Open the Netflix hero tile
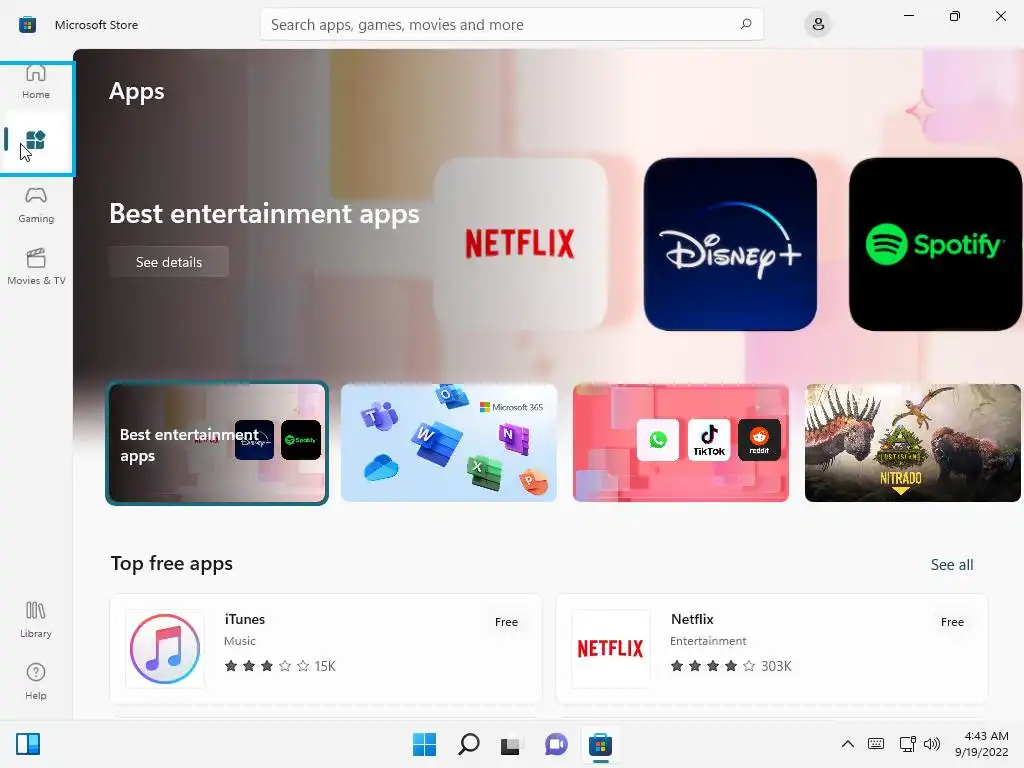 tap(520, 244)
